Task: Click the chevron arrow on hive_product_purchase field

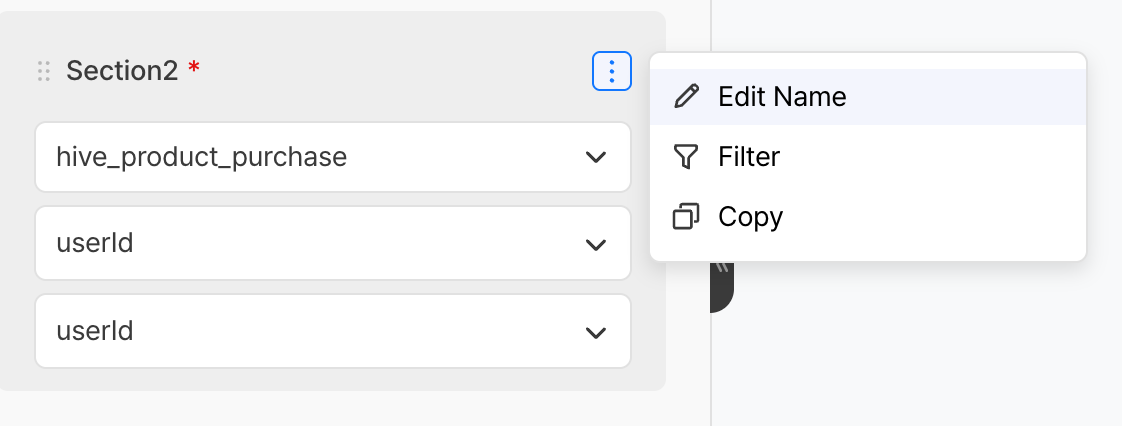Action: tap(596, 157)
